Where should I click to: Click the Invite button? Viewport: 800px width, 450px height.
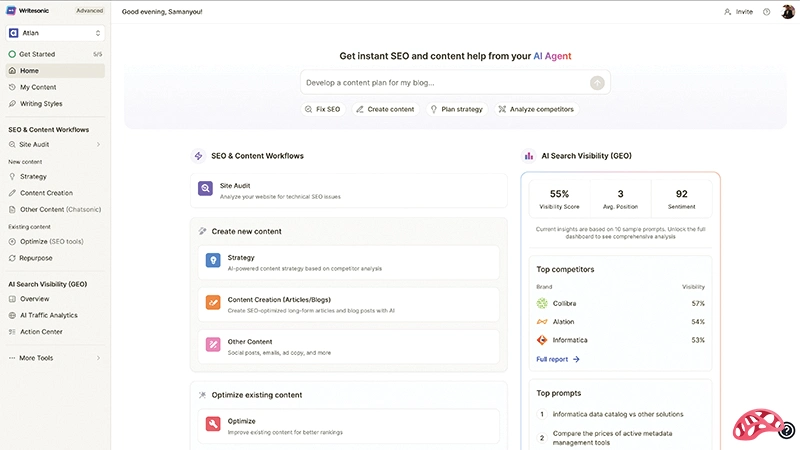(x=738, y=12)
